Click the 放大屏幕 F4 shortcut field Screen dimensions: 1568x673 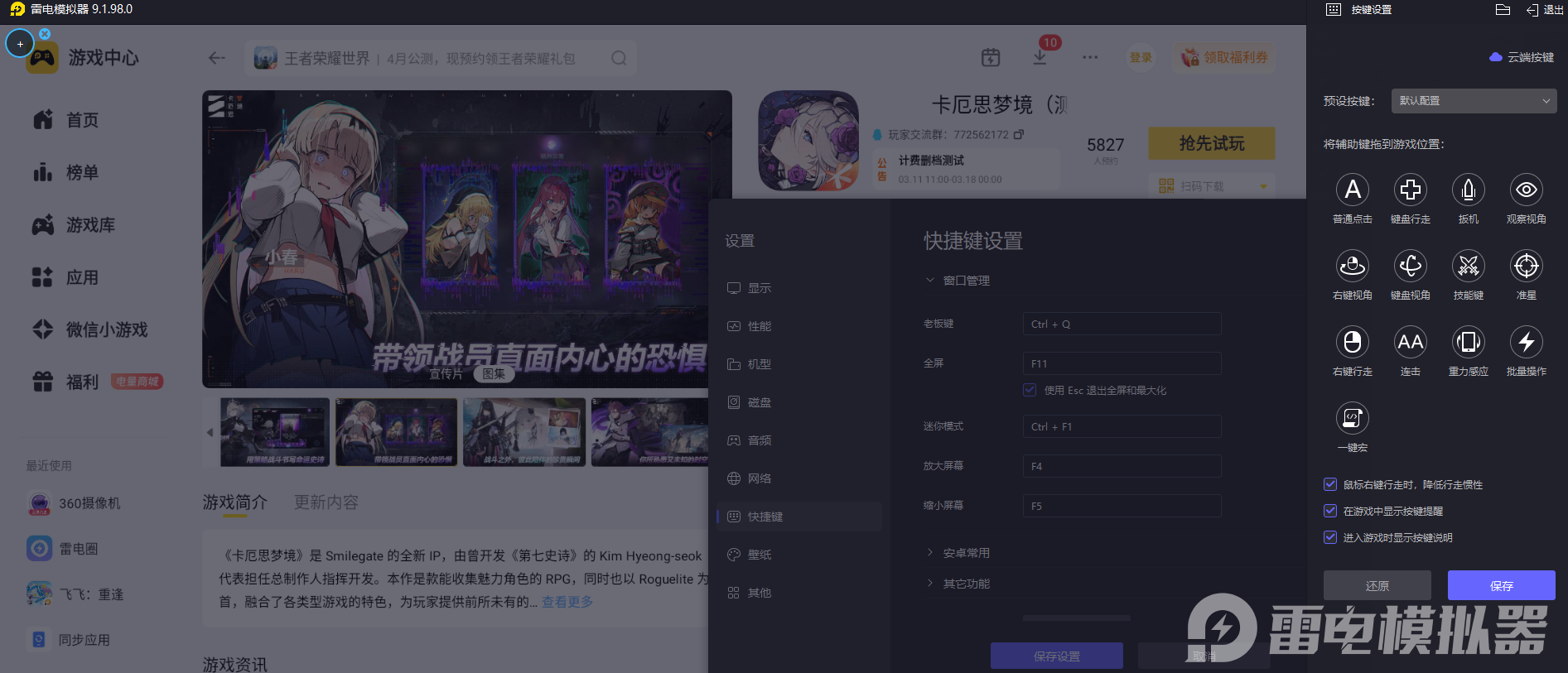point(1122,466)
